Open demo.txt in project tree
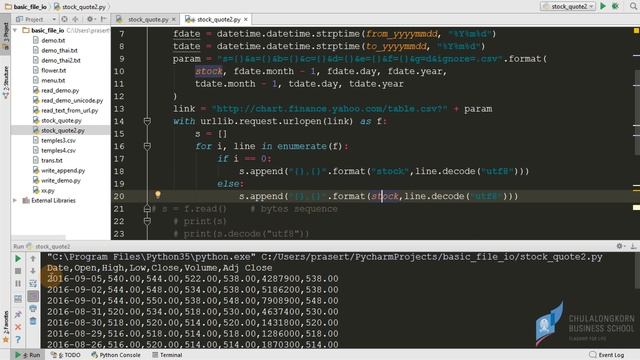 click(53, 40)
